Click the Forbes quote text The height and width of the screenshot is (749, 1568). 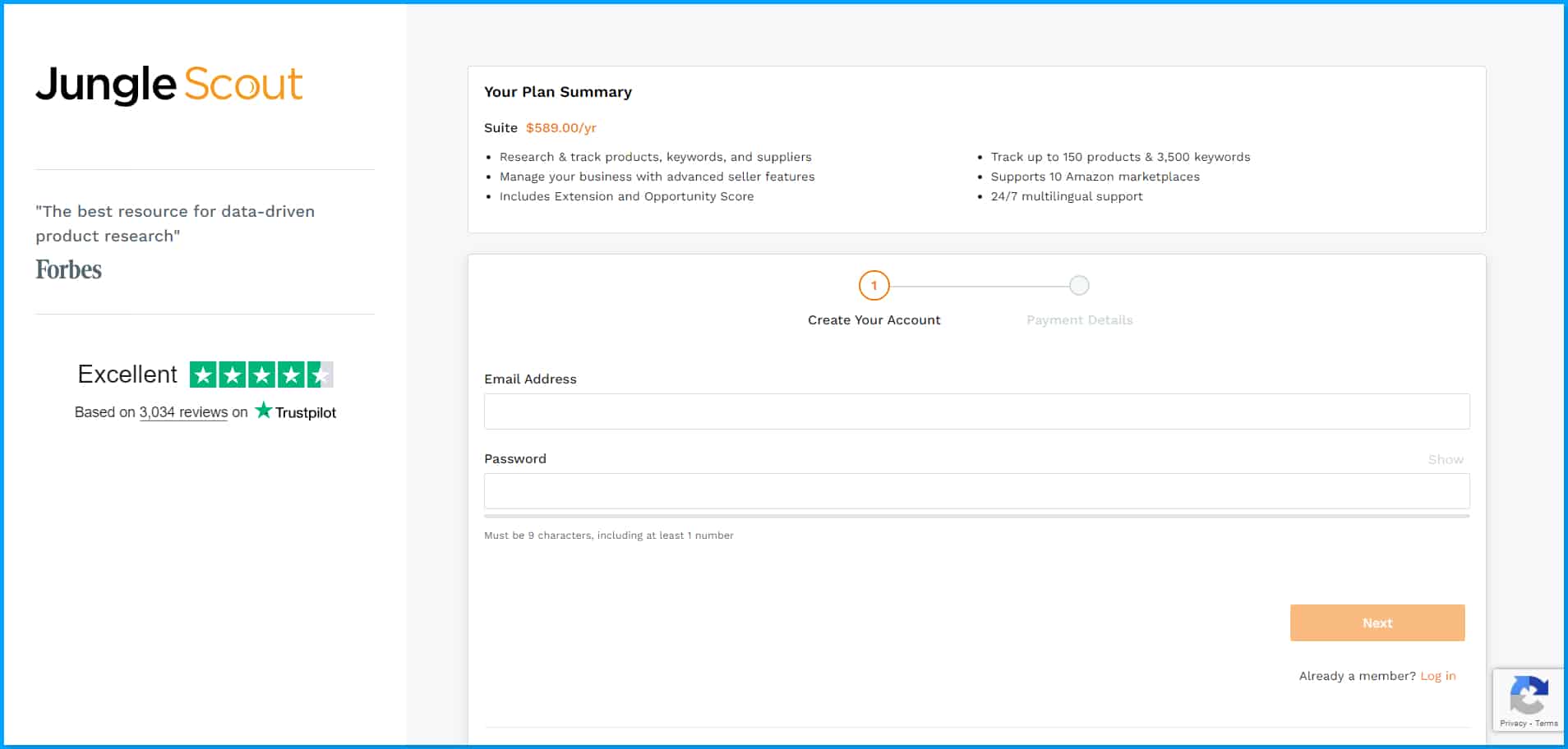tap(175, 223)
